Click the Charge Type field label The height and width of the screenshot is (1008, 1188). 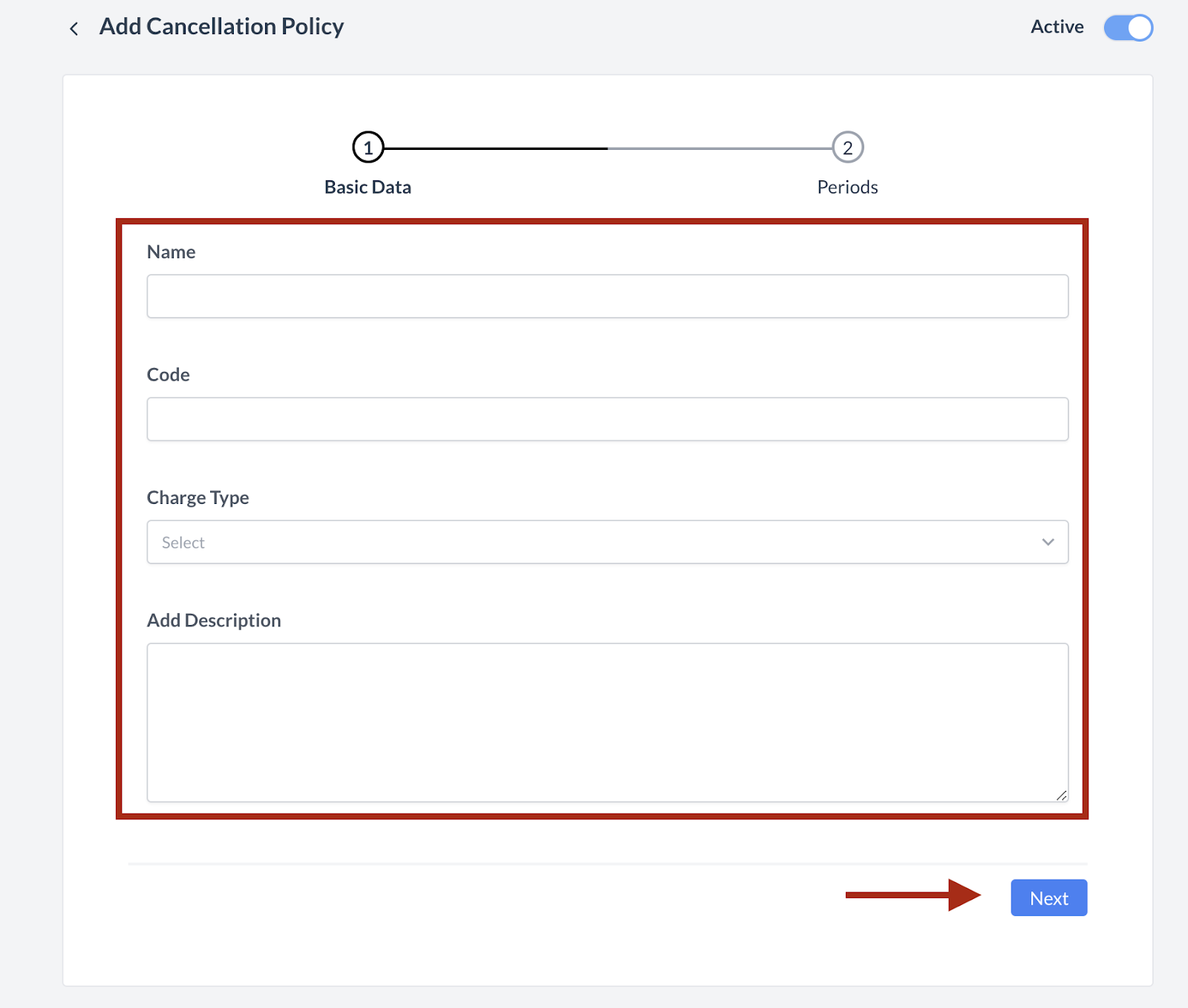click(198, 497)
